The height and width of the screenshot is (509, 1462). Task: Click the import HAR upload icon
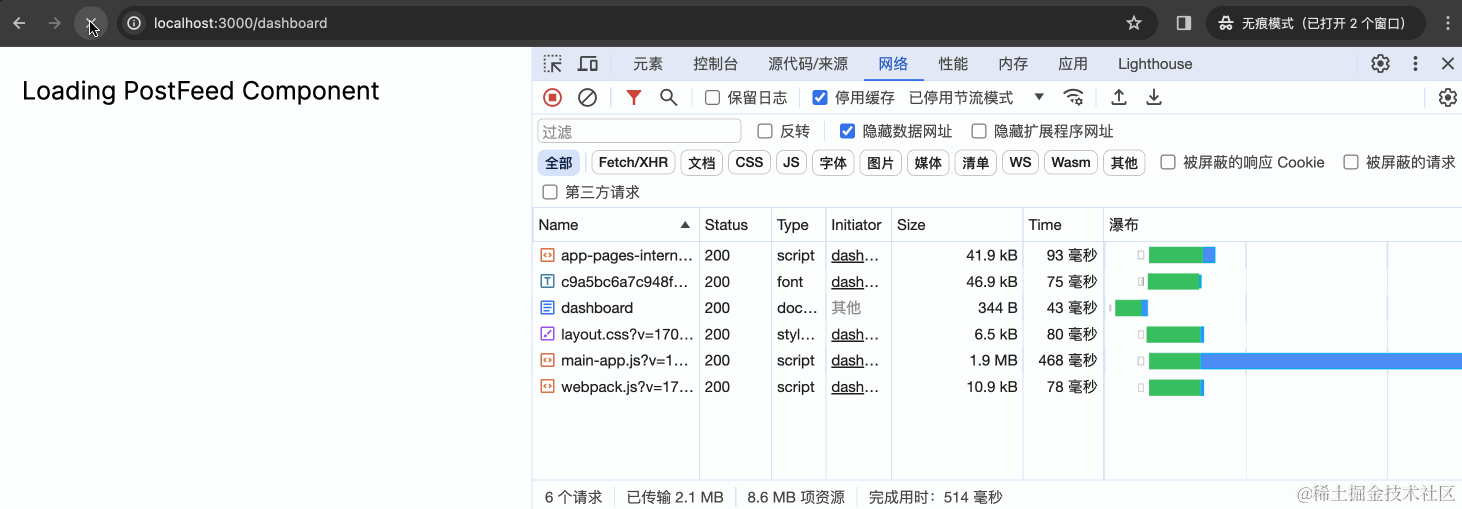tap(1119, 97)
